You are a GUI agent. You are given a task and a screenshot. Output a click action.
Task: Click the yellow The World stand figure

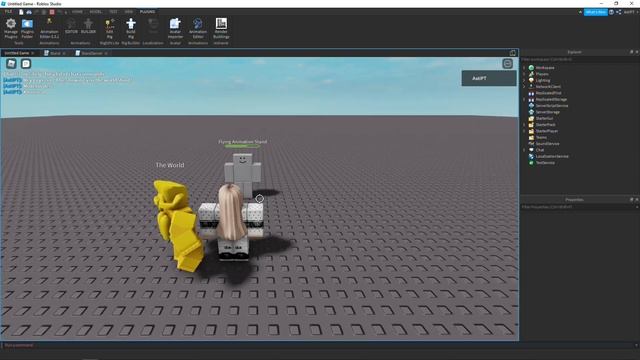click(178, 225)
